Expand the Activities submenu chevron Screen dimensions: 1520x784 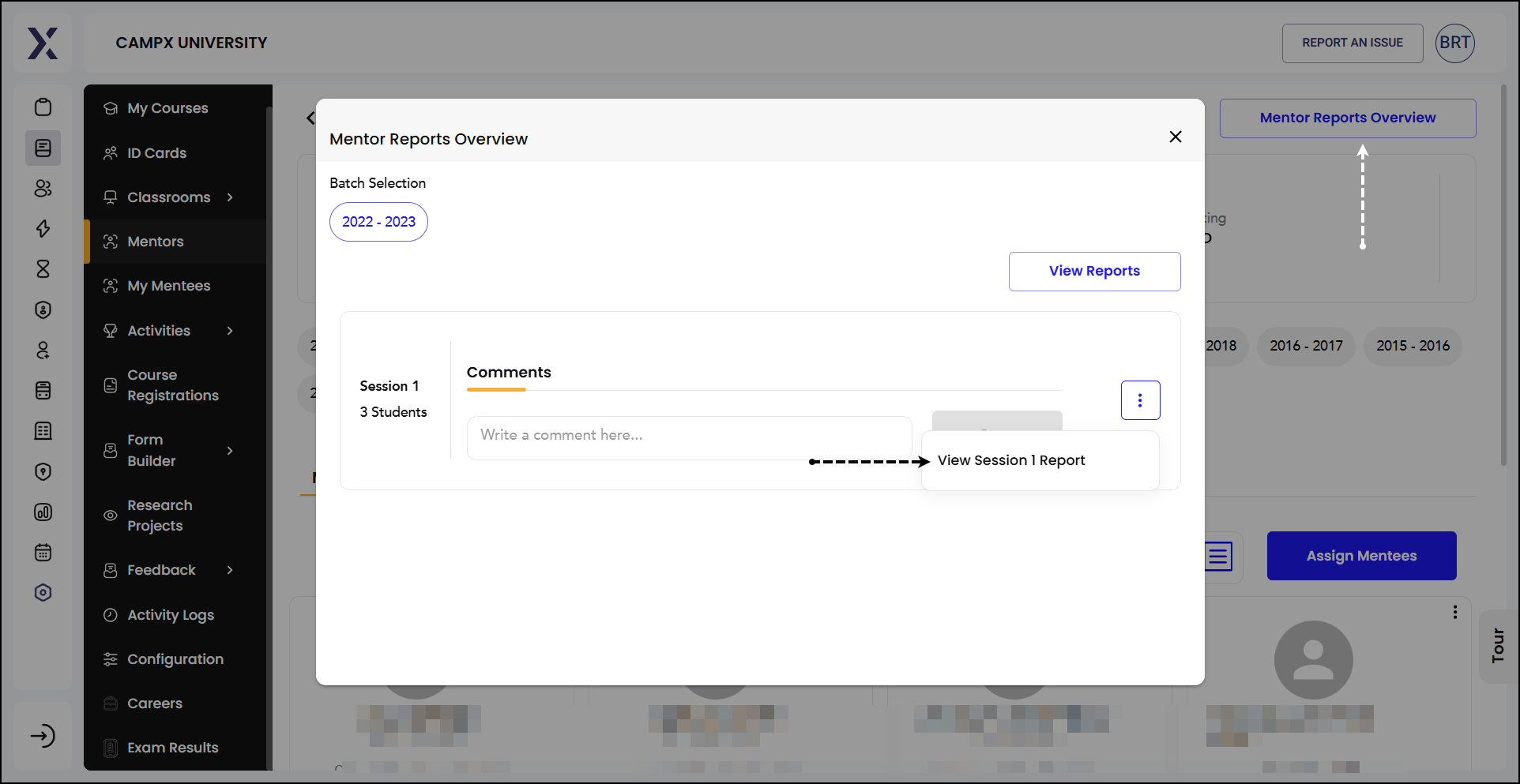click(x=230, y=331)
